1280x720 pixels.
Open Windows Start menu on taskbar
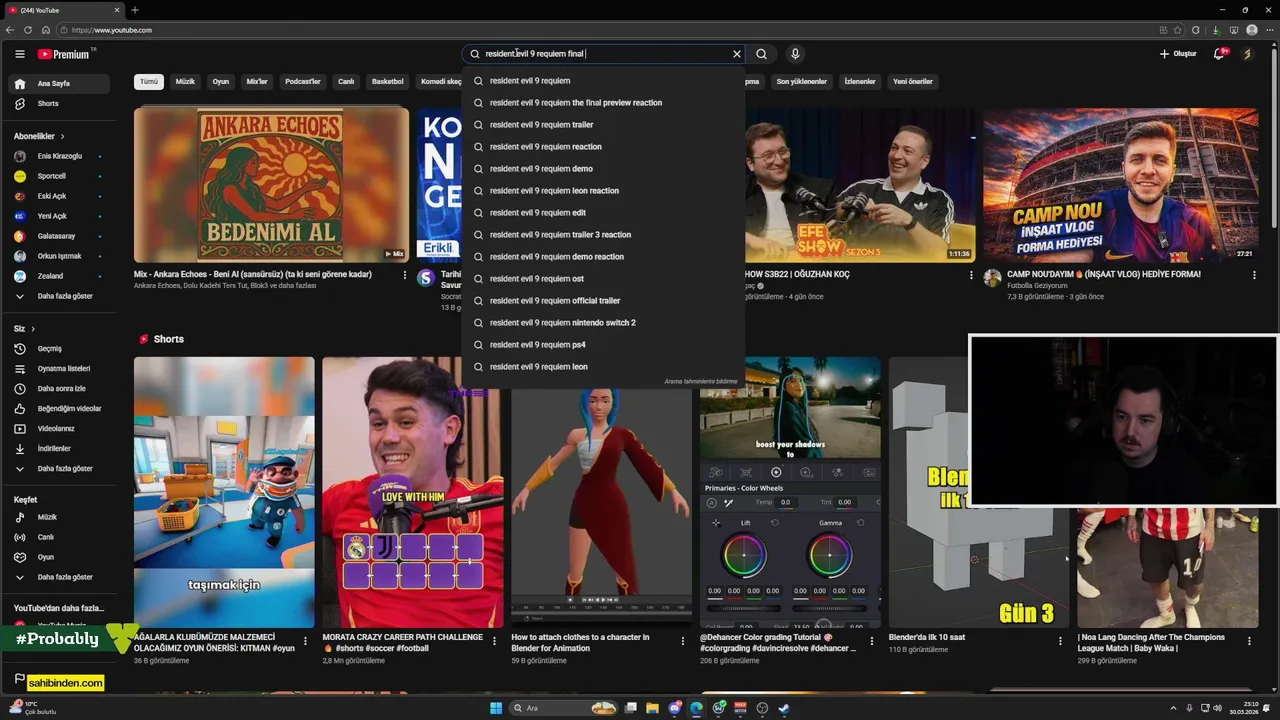[496, 708]
